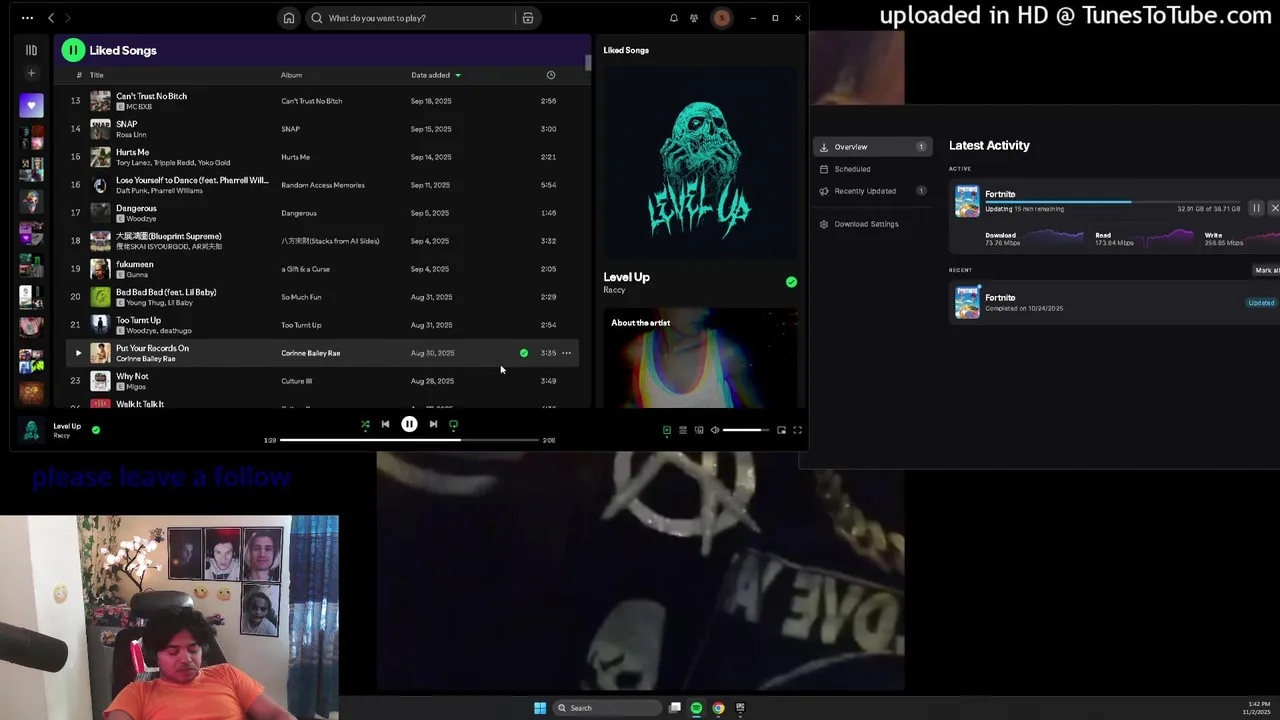The width and height of the screenshot is (1280, 720).
Task: Pause playback in the bottom player
Action: click(x=409, y=424)
